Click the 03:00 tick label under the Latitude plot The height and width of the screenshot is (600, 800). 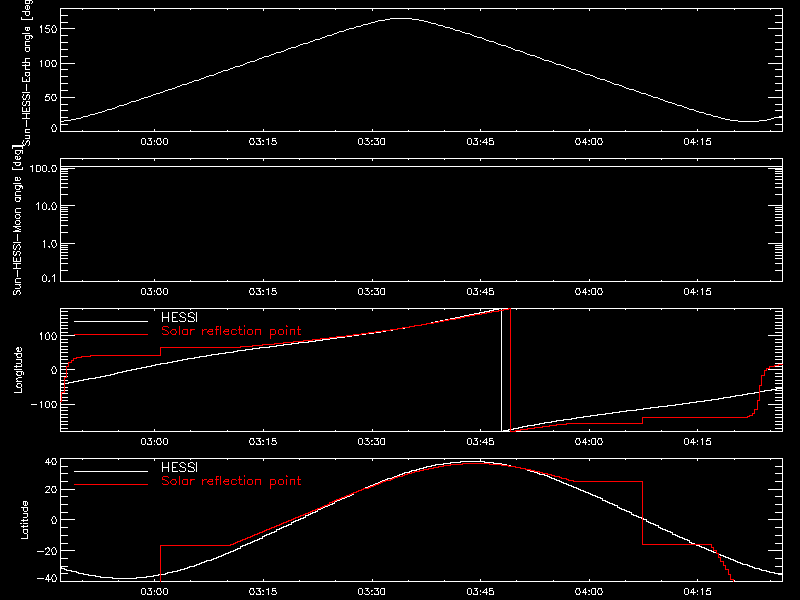tap(154, 592)
